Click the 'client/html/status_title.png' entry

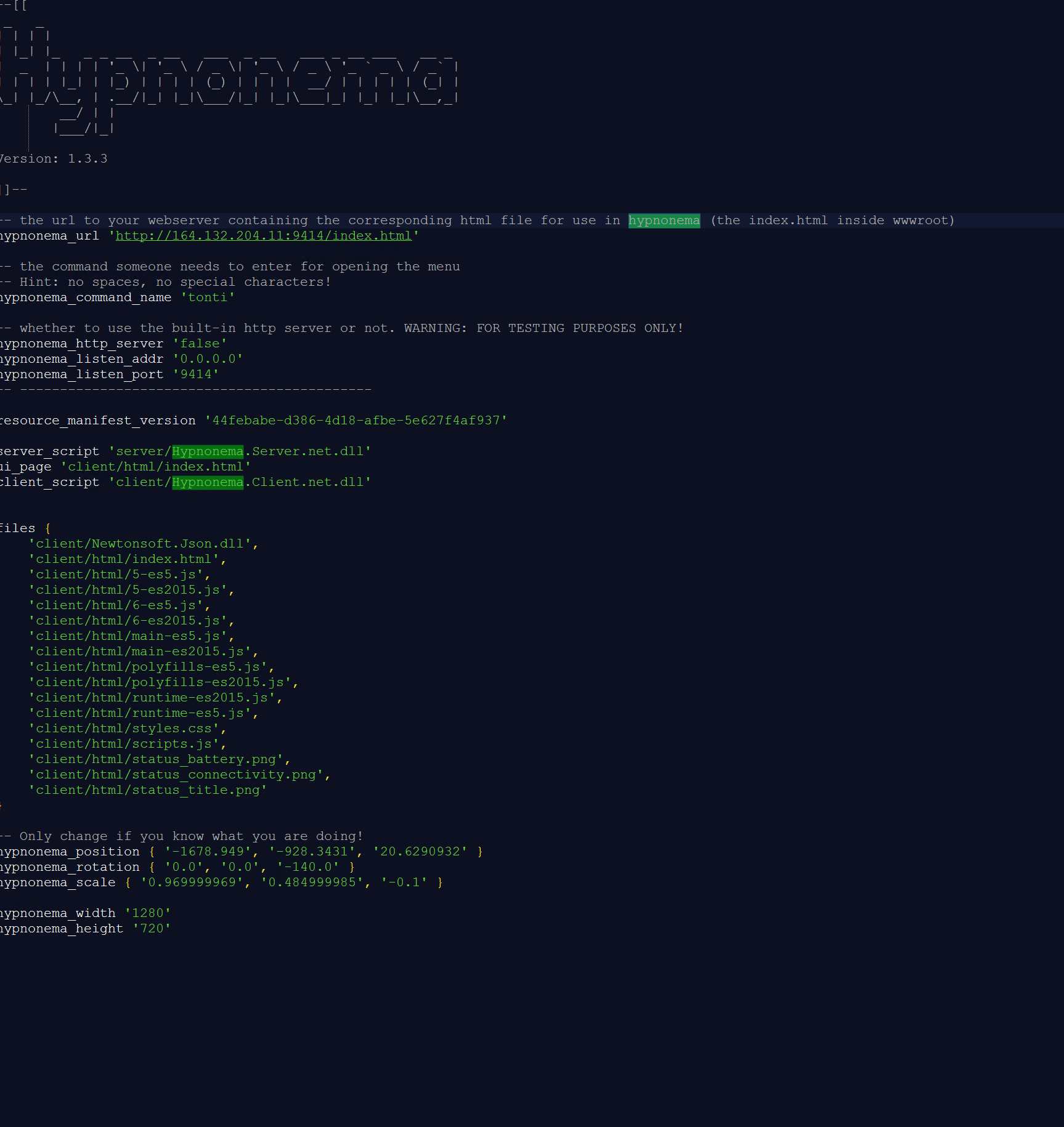pyautogui.click(x=148, y=790)
